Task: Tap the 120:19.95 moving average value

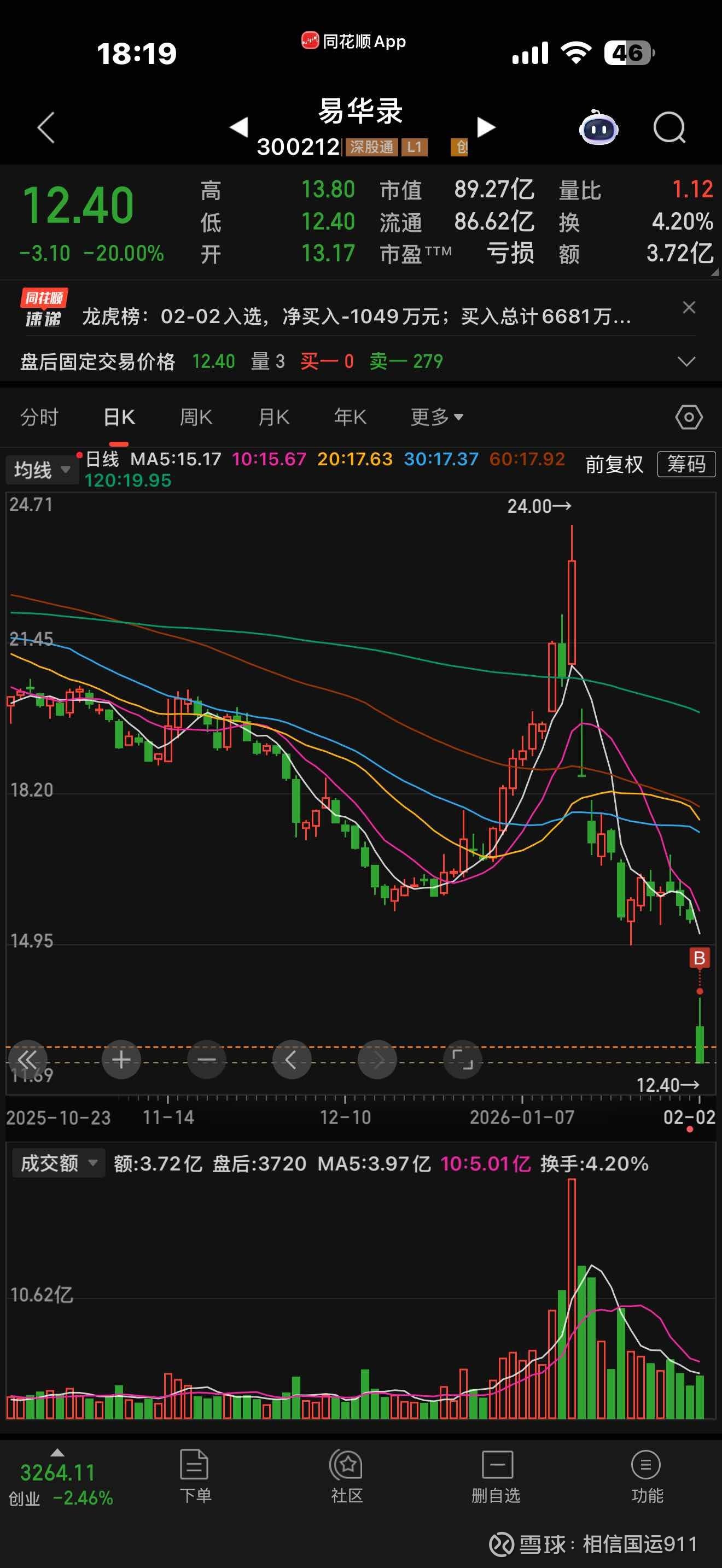Action: [x=128, y=480]
